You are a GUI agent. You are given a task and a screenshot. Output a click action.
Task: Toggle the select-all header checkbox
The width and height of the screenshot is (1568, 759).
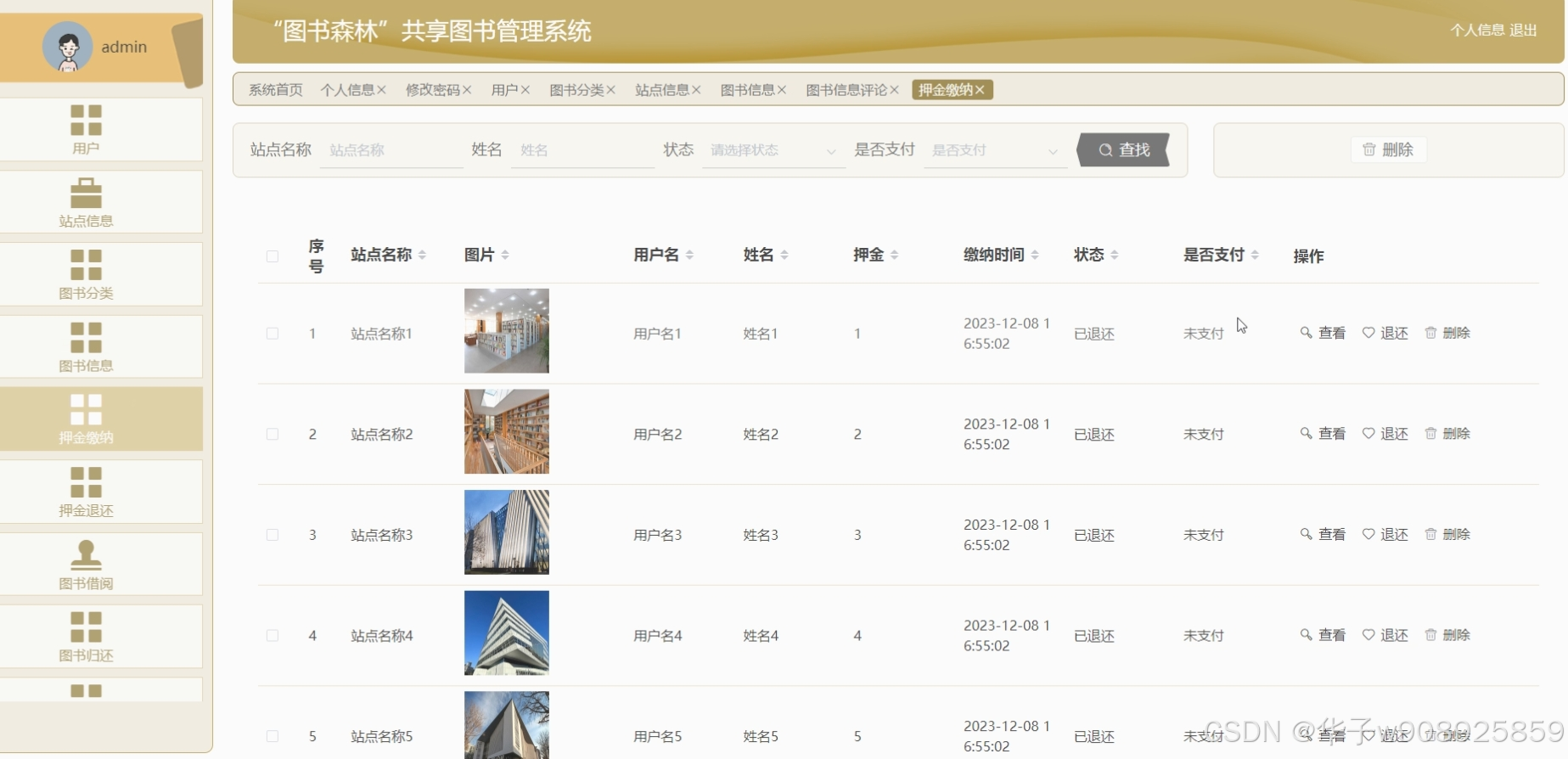click(273, 256)
